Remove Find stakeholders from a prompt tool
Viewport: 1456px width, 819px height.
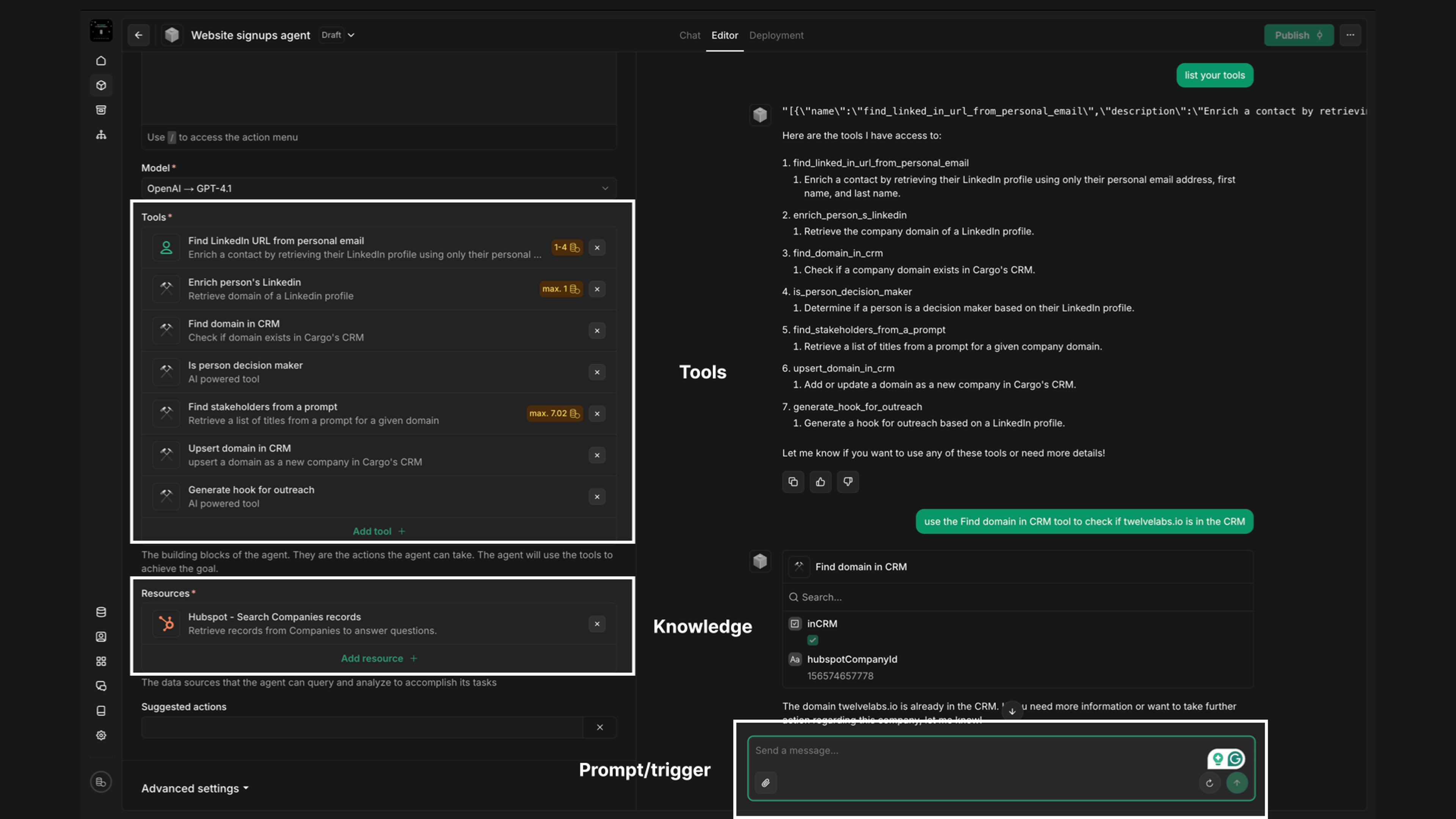tap(597, 414)
